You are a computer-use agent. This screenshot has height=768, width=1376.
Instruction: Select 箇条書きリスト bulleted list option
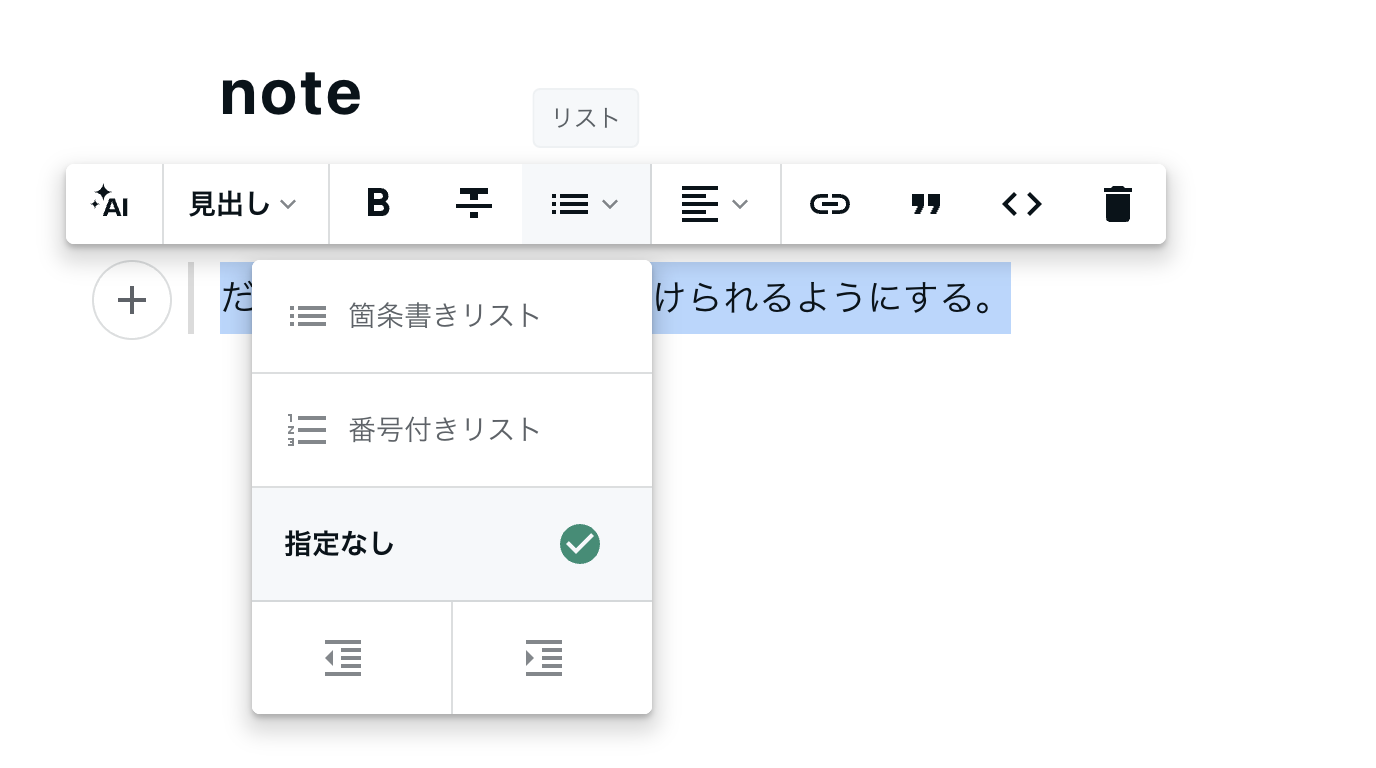(x=444, y=316)
